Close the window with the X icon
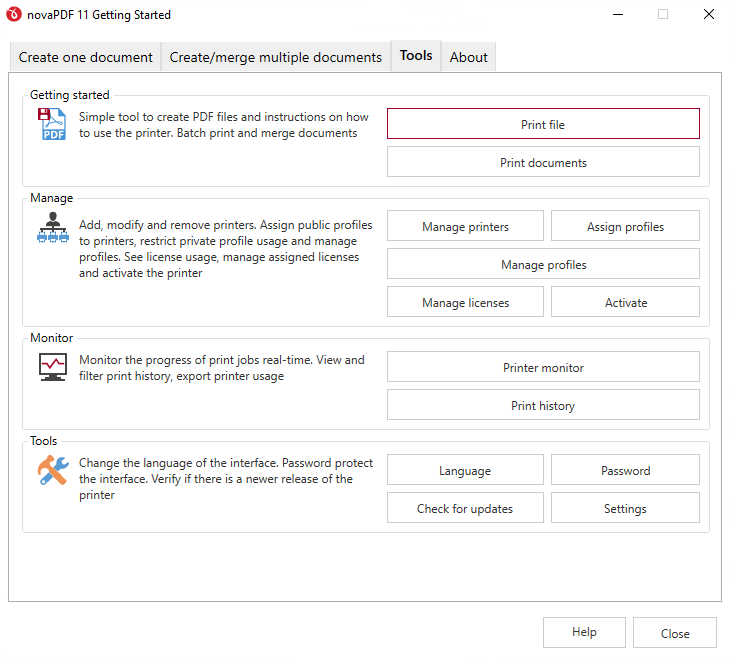Screen dimensions: 731x661 [x=709, y=14]
